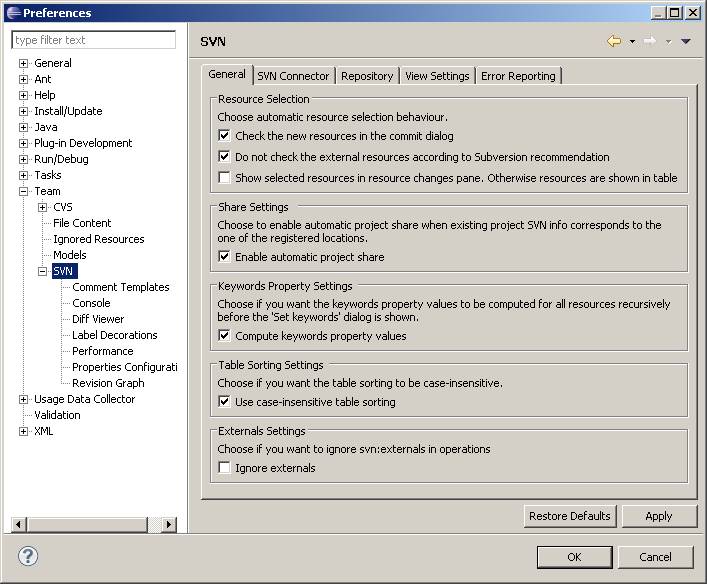Open Properties Configuration tree item
The image size is (707, 584).
pyautogui.click(x=124, y=367)
